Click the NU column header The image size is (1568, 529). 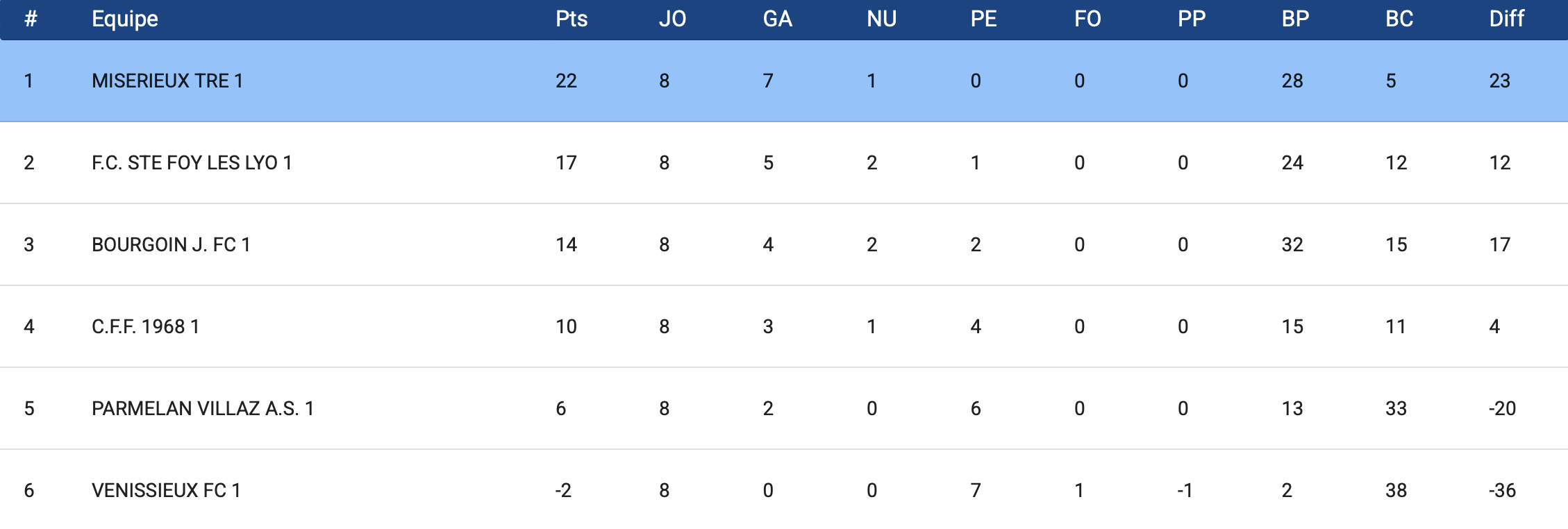tap(882, 19)
